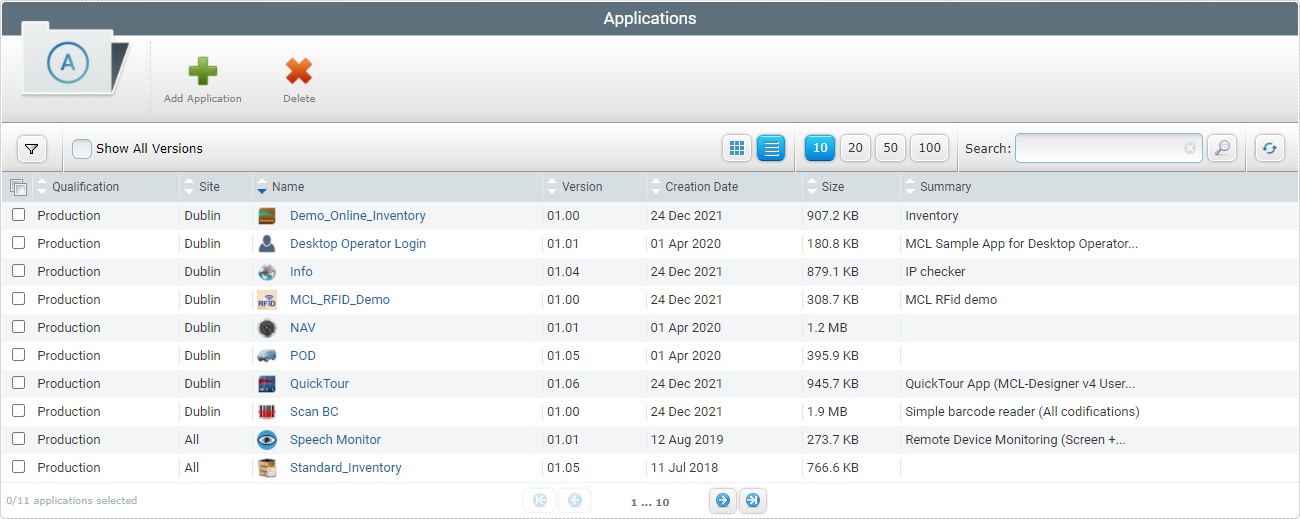
Task: Show 20 items per page
Action: point(855,148)
